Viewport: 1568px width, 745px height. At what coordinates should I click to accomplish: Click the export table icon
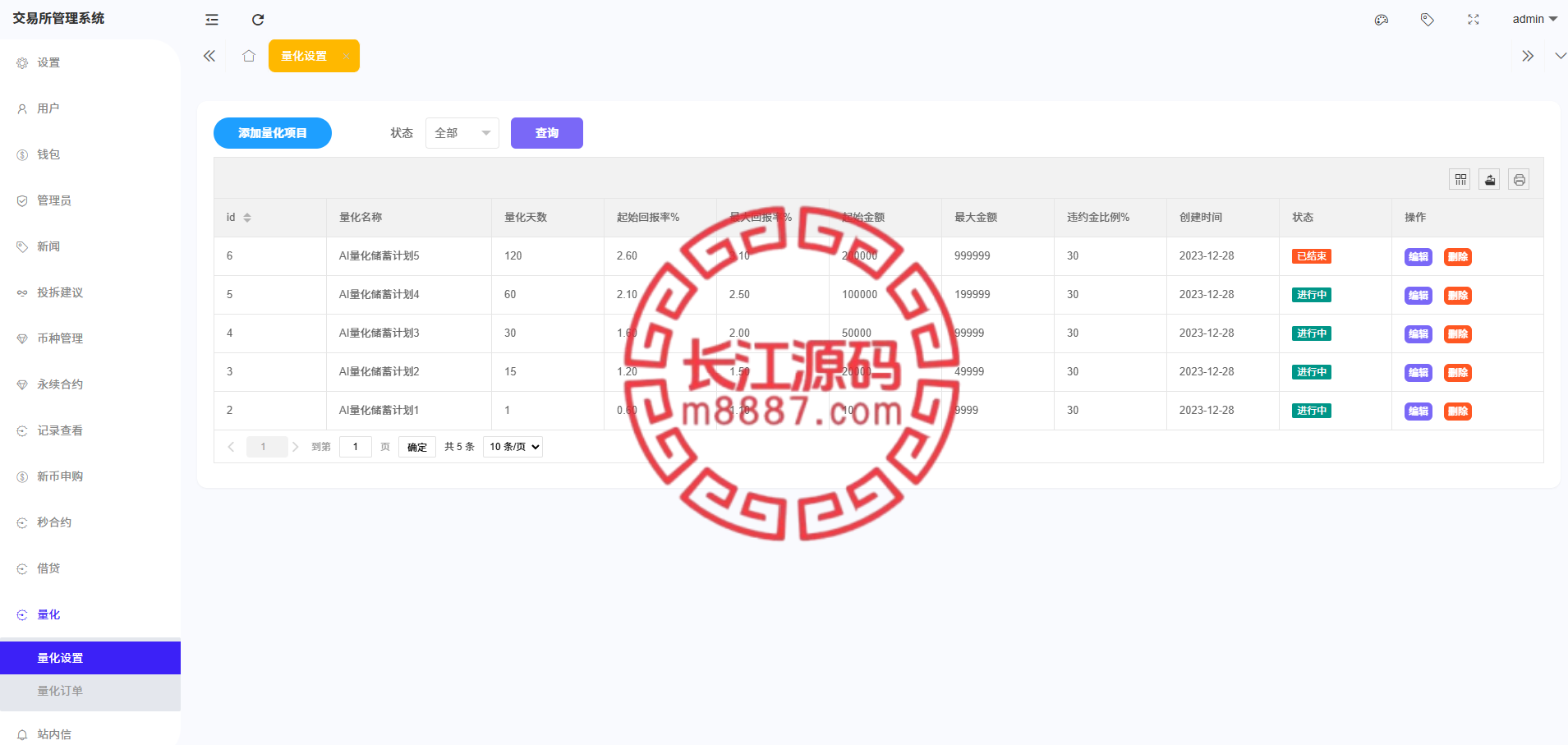[1490, 179]
